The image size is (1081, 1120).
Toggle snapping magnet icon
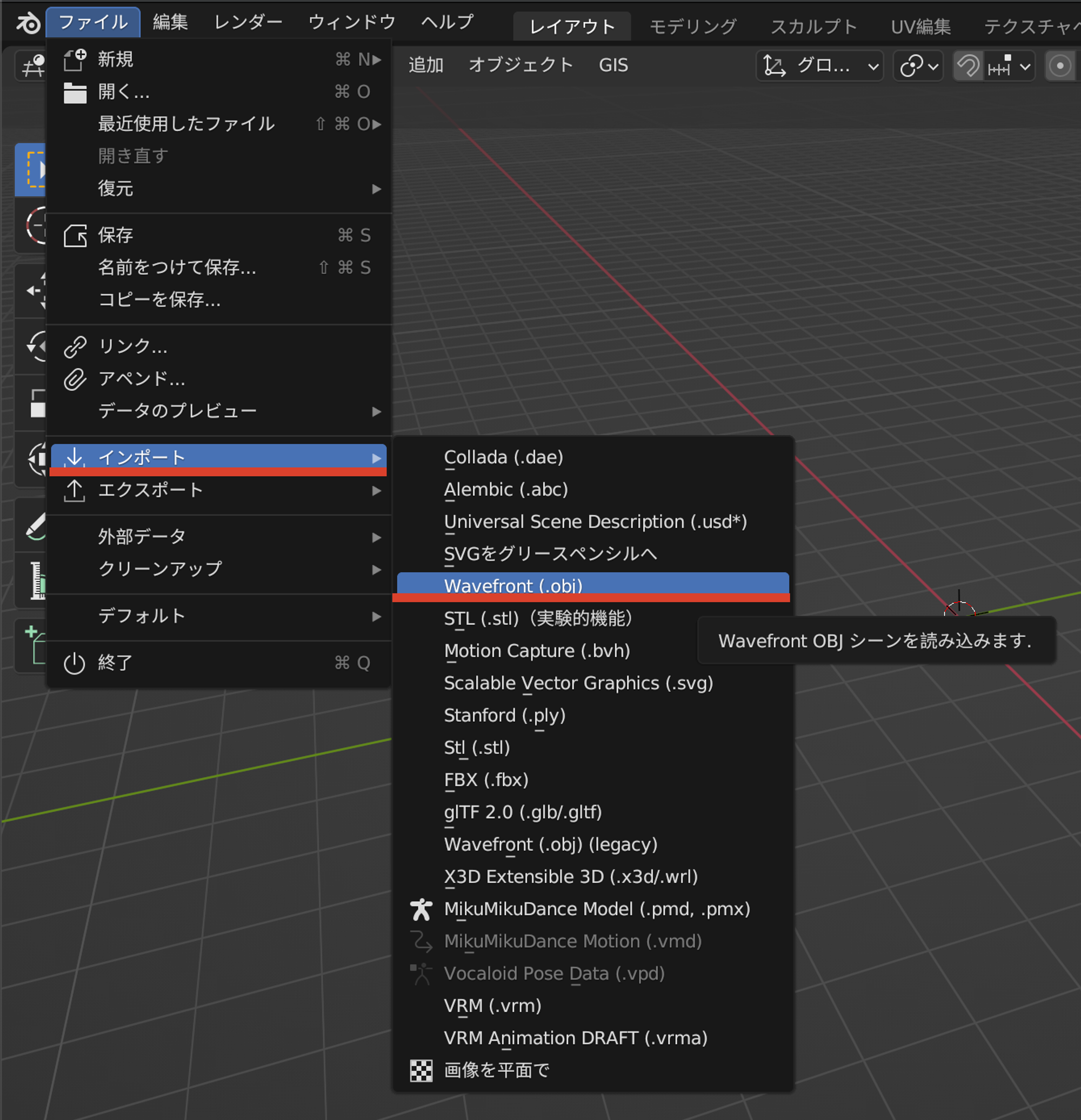(x=968, y=66)
